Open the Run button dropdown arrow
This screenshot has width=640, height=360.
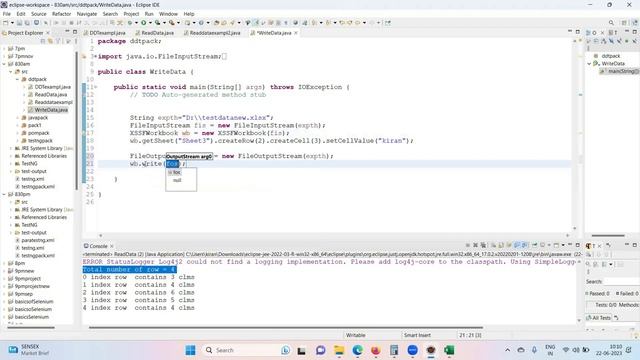coord(150,23)
